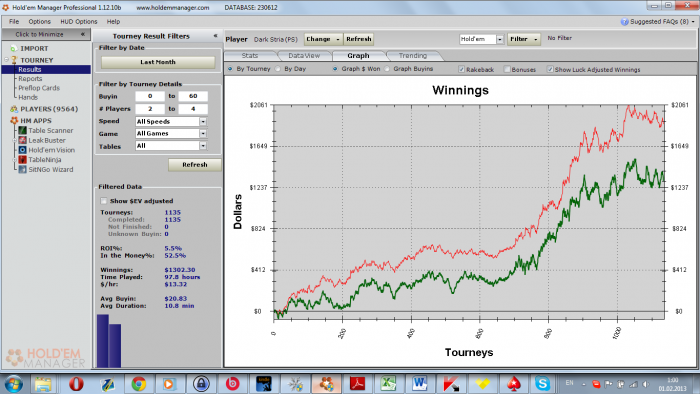Open the Kindle taskbar icon
This screenshot has height=394, width=700.
tap(264, 384)
